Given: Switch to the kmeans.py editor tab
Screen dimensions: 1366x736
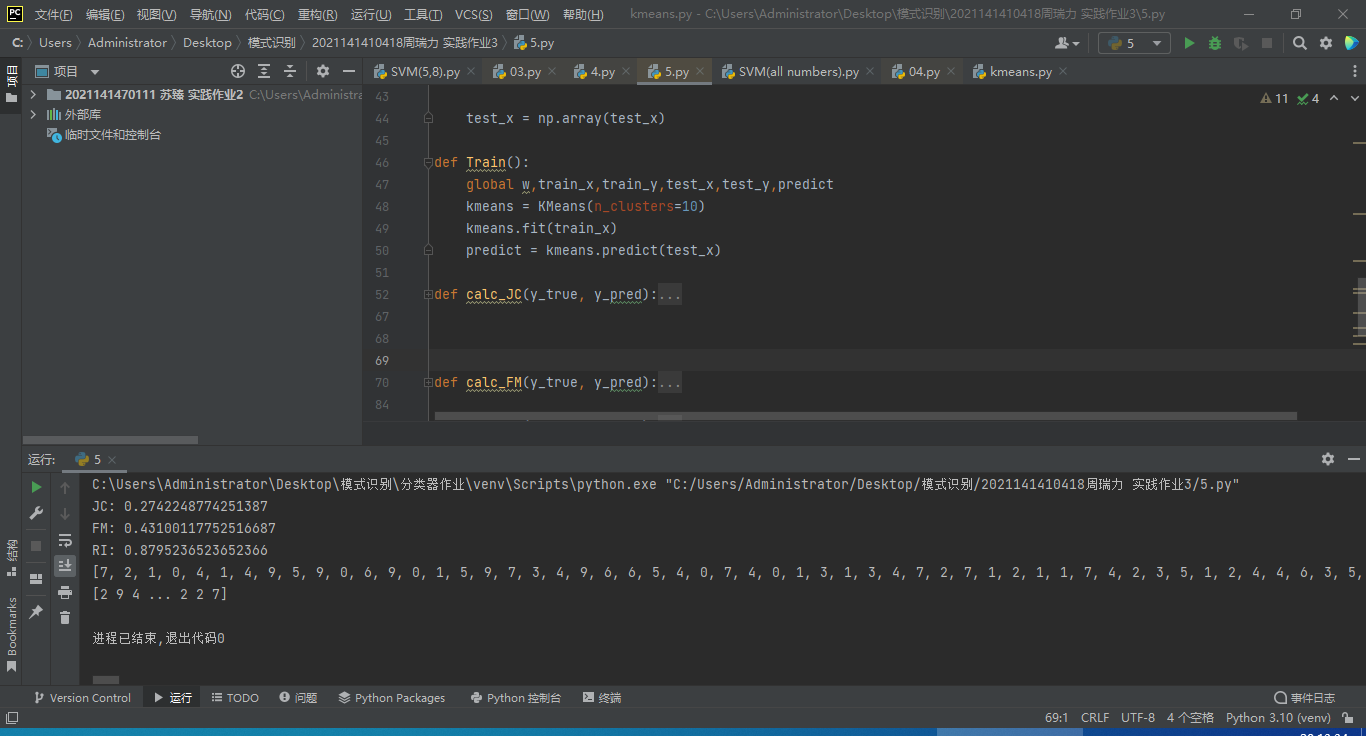Looking at the screenshot, I should (1020, 72).
